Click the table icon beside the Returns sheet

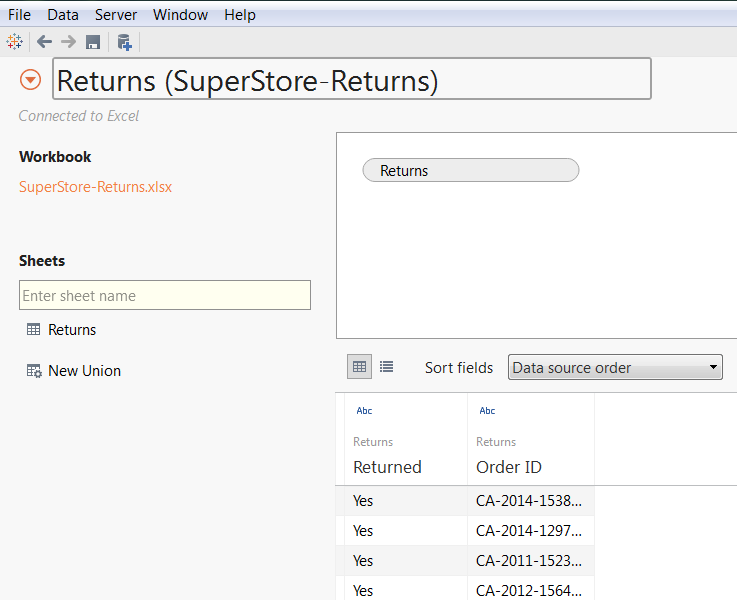click(33, 329)
